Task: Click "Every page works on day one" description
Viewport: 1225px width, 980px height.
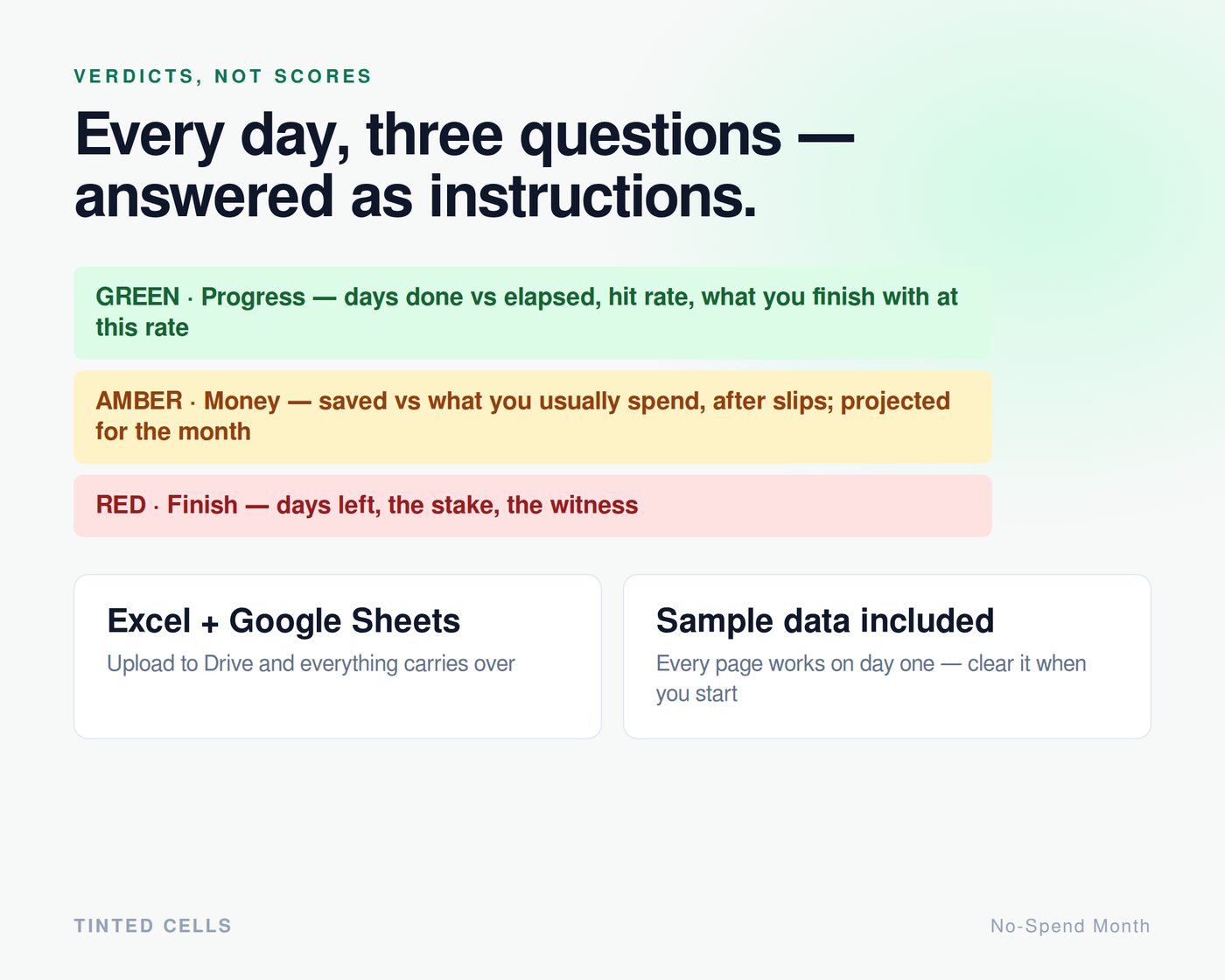Action: 795,663
